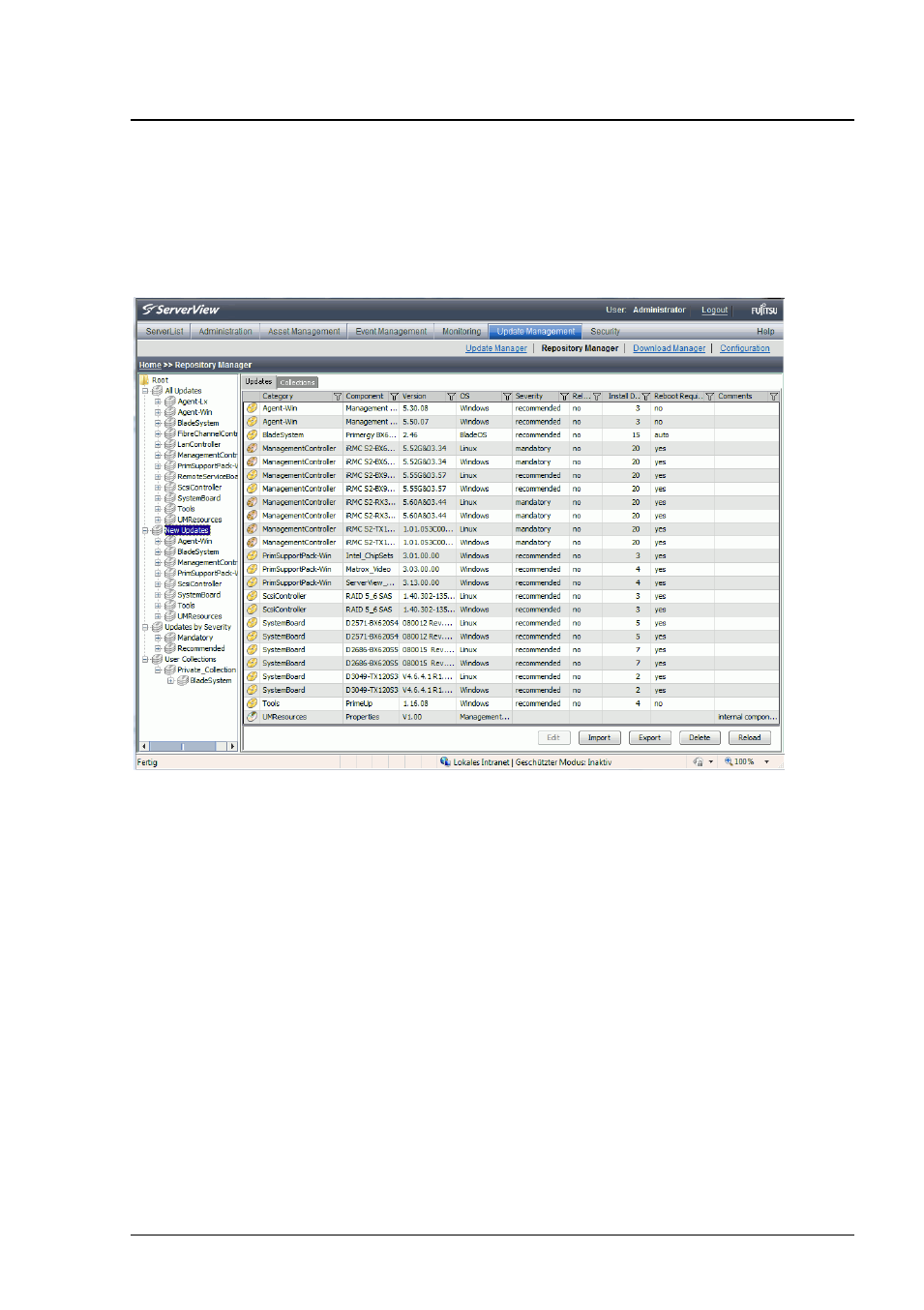The height and width of the screenshot is (1310, 924).
Task: Click the User Collections database icon
Action: [x=157, y=659]
